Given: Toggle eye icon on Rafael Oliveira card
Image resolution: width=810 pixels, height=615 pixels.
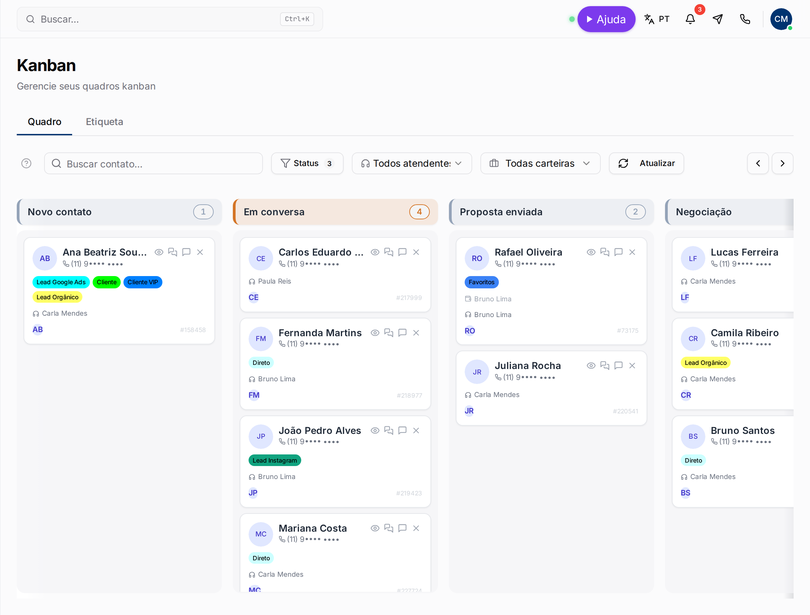Looking at the screenshot, I should [591, 252].
